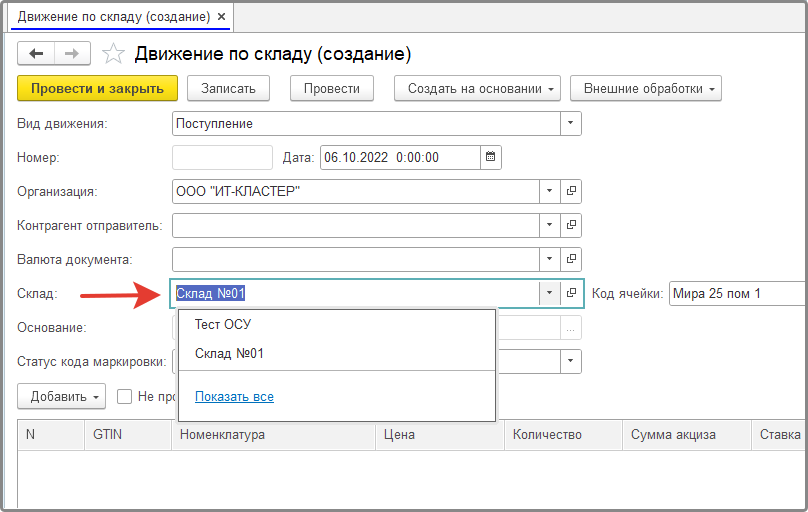
Task: Click the GTIN column header
Action: tap(128, 435)
